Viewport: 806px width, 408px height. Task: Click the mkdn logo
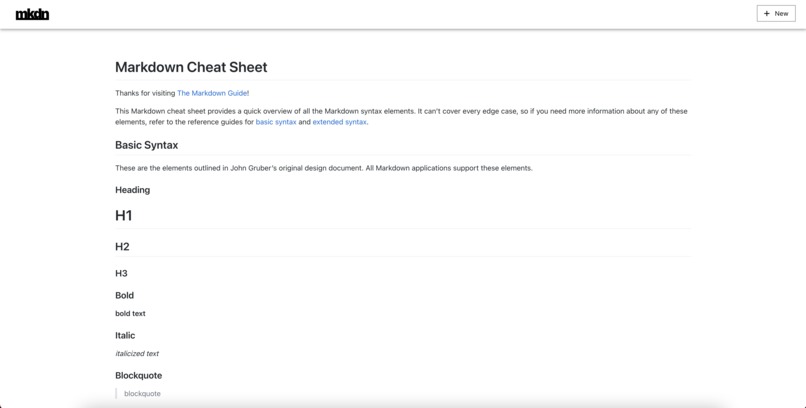point(32,14)
